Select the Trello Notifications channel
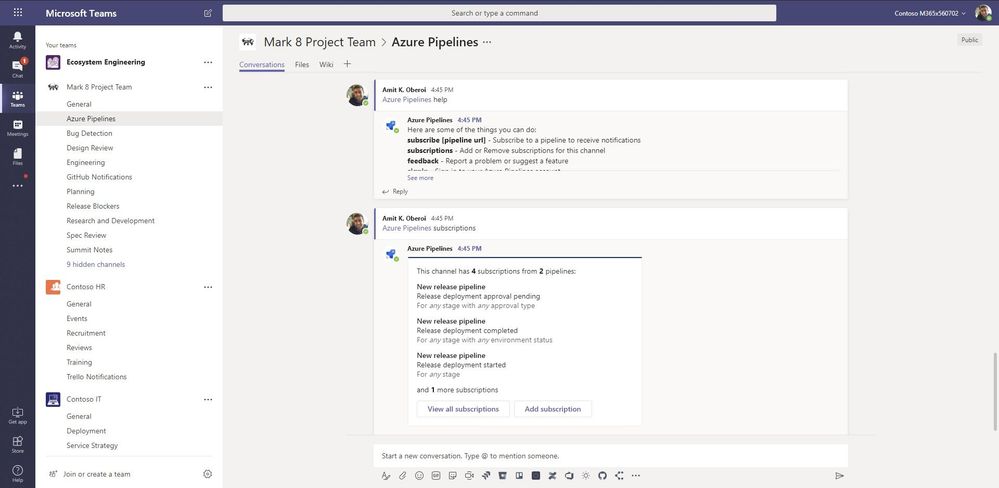The height and width of the screenshot is (488, 999). click(x=96, y=377)
